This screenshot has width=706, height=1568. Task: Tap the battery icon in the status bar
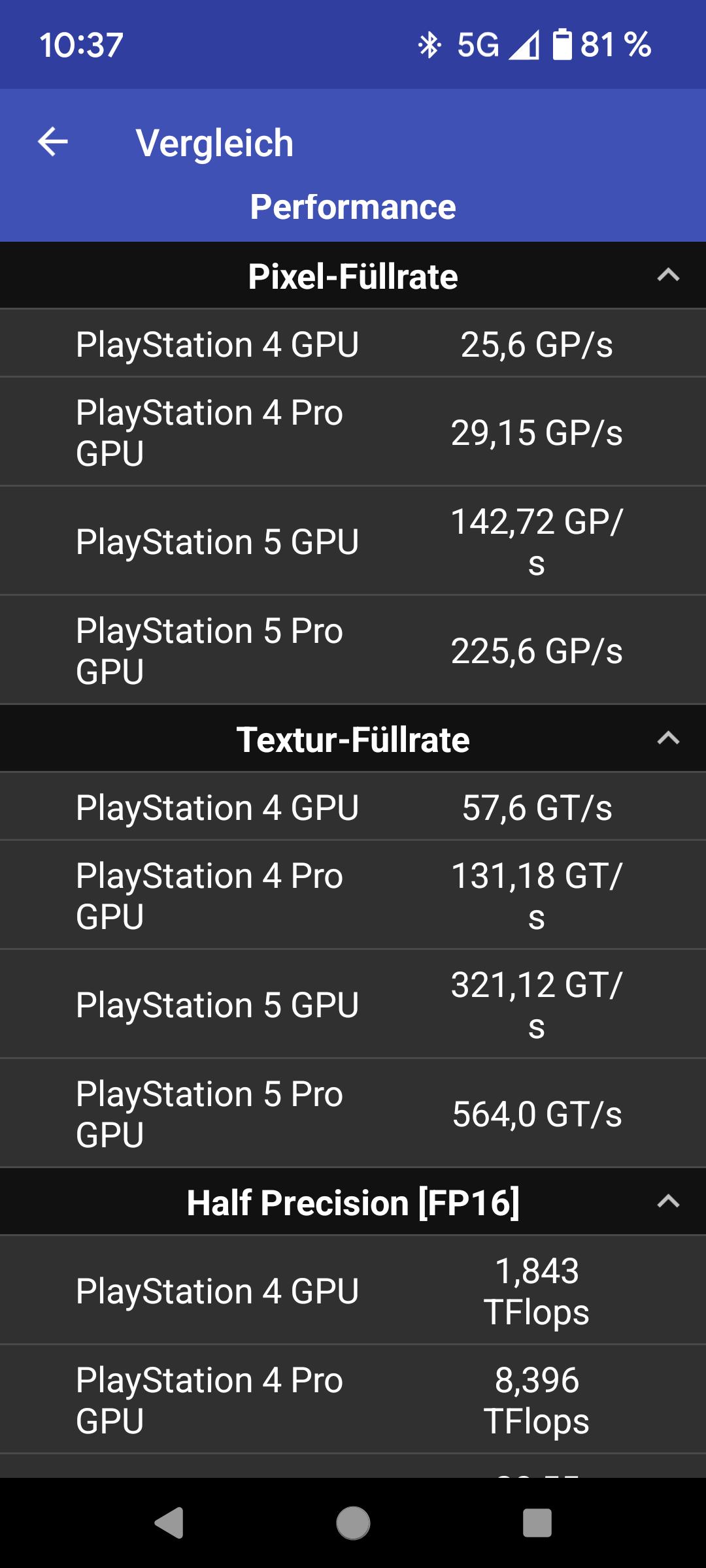[562, 45]
